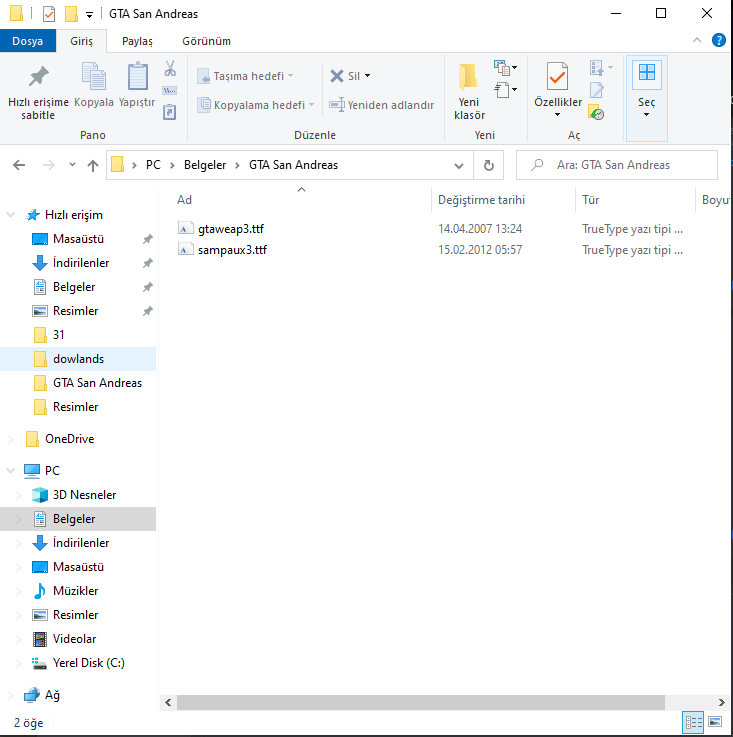Open İndirilenler under Hızlı erişim
Viewport: 733px width, 737px height.
point(81,263)
